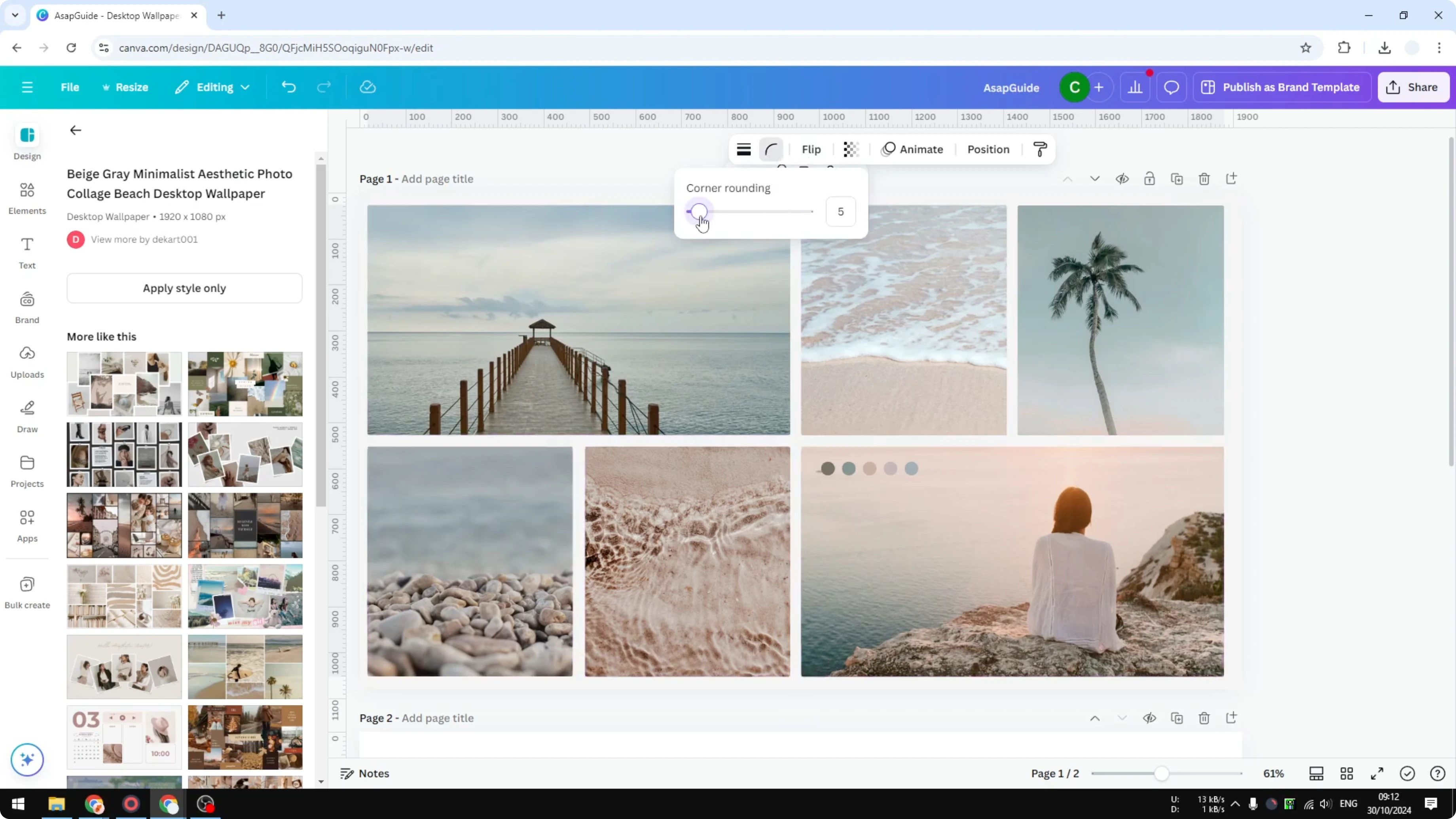Select the Uploads sidebar icon
The image size is (1456, 819).
click(27, 361)
